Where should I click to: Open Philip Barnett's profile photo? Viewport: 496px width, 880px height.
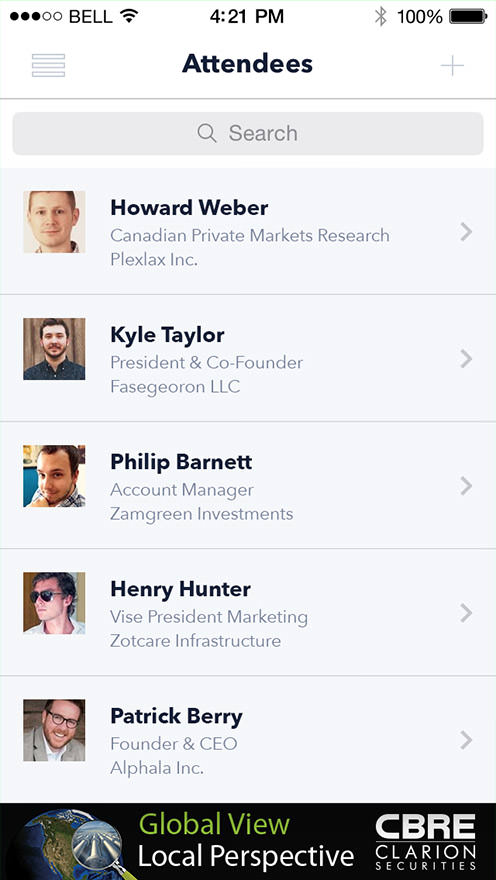[54, 476]
